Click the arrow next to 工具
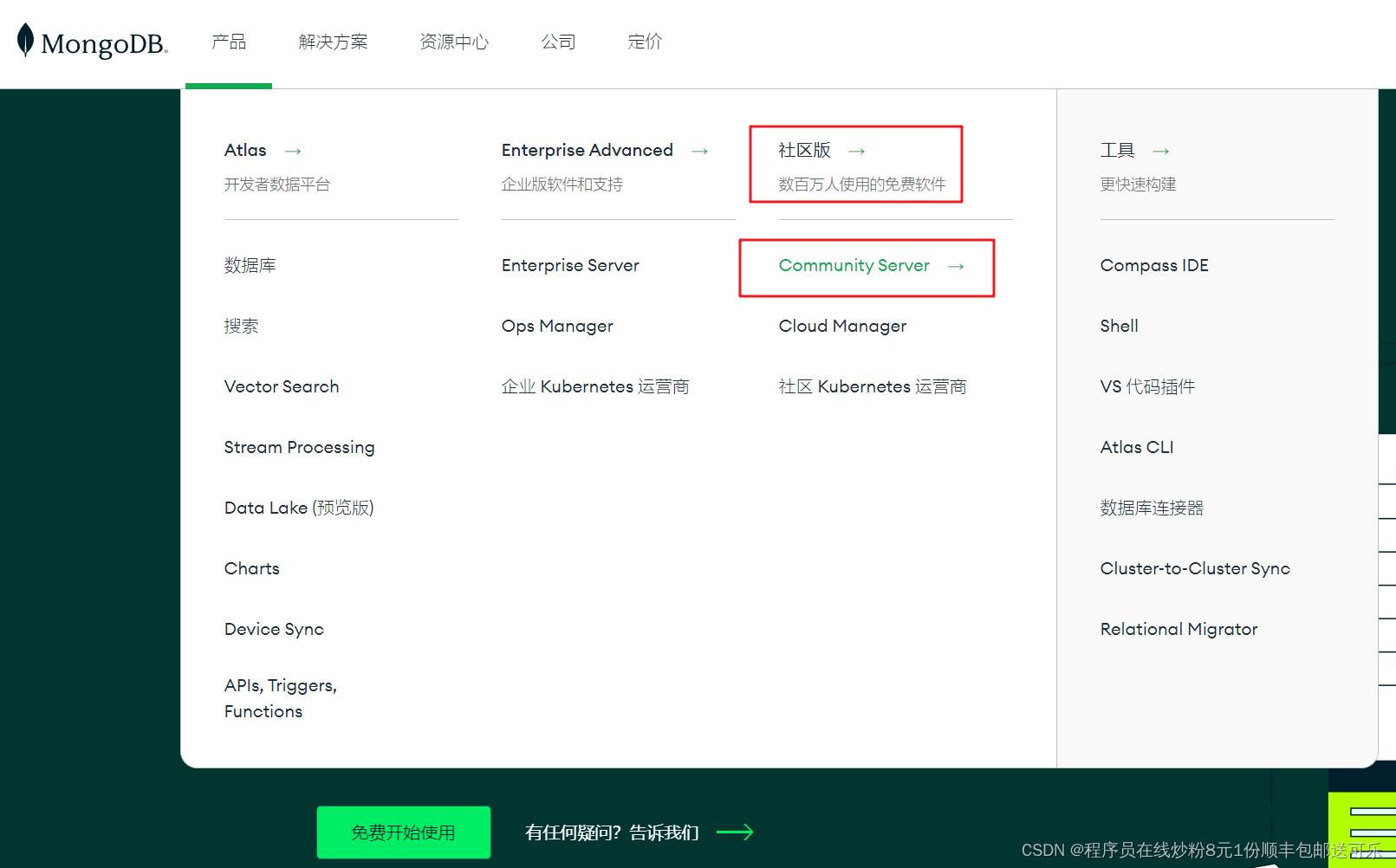 pyautogui.click(x=1161, y=151)
